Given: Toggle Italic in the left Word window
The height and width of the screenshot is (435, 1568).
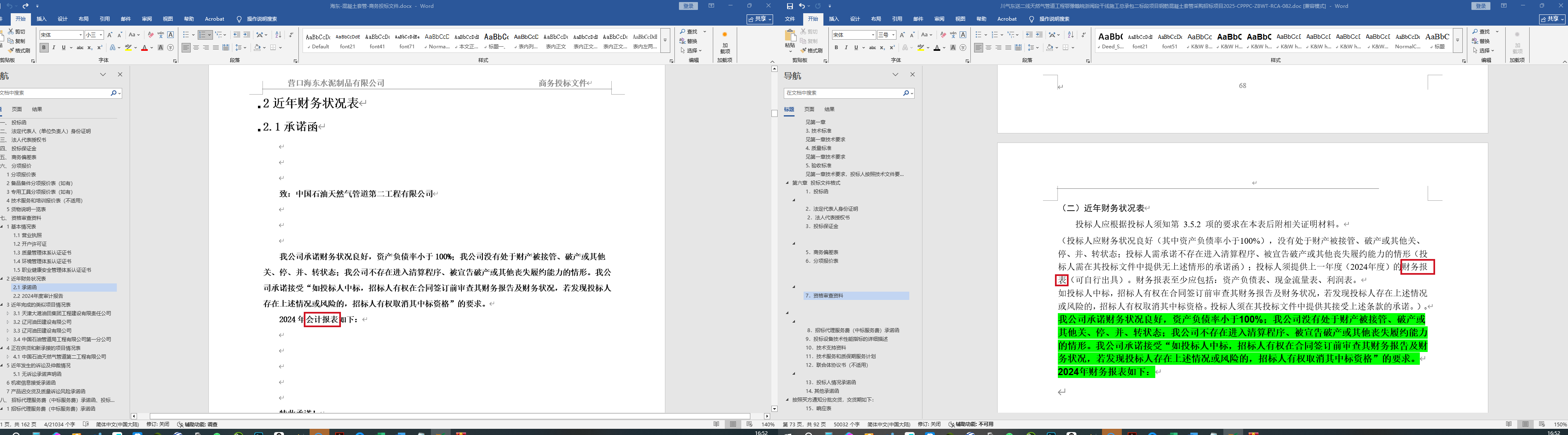Looking at the screenshot, I should click(x=54, y=48).
